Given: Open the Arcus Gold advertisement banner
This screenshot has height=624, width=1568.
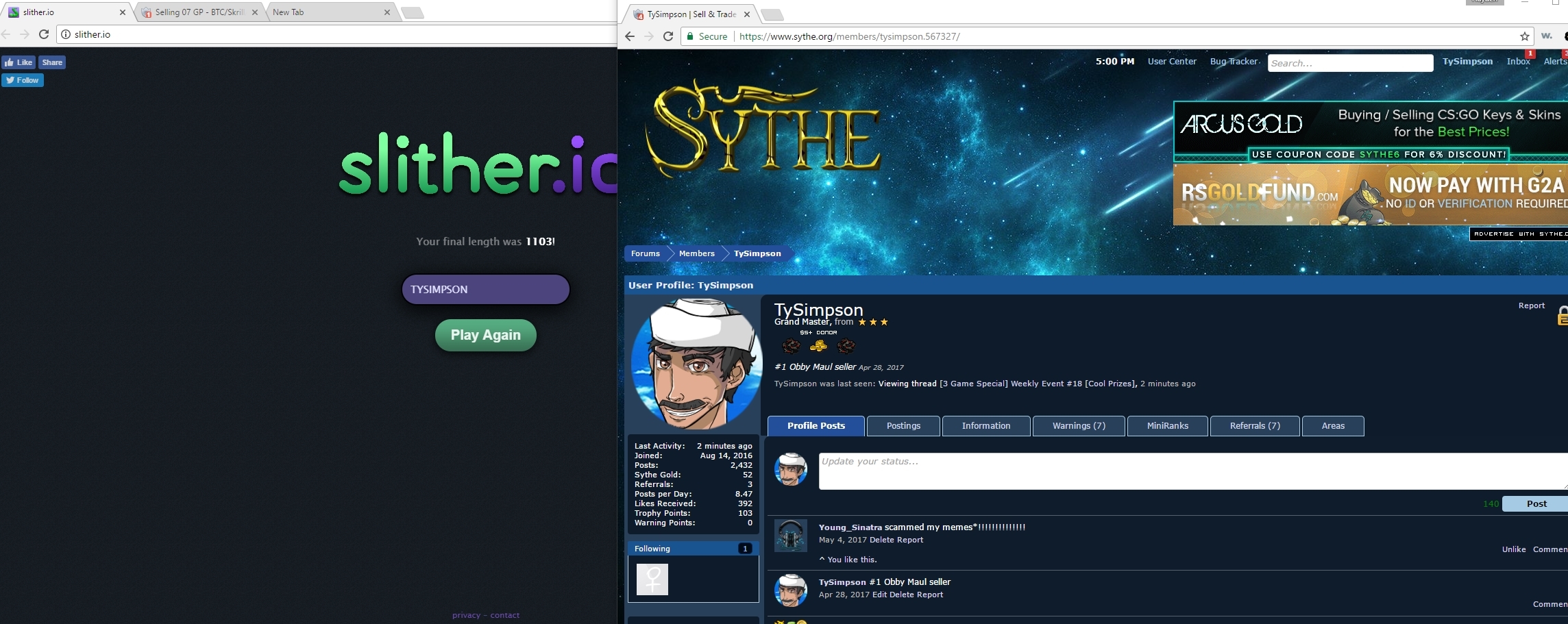Looking at the screenshot, I should (x=1371, y=132).
